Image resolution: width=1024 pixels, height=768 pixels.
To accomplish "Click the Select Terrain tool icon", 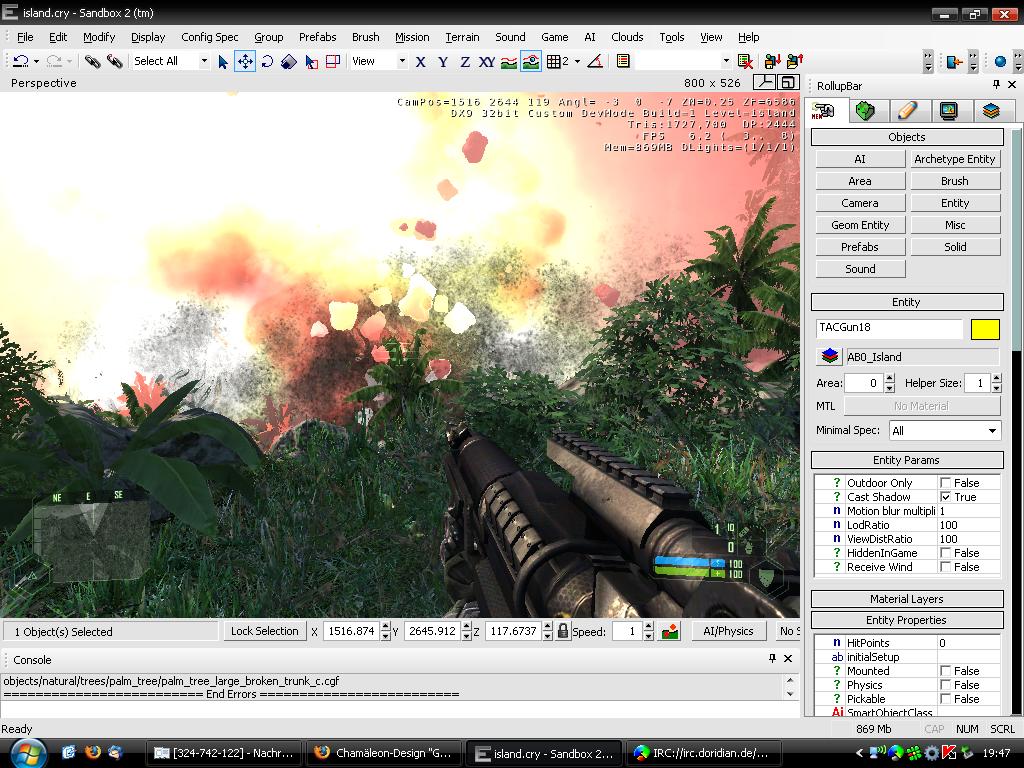I will (x=312, y=61).
